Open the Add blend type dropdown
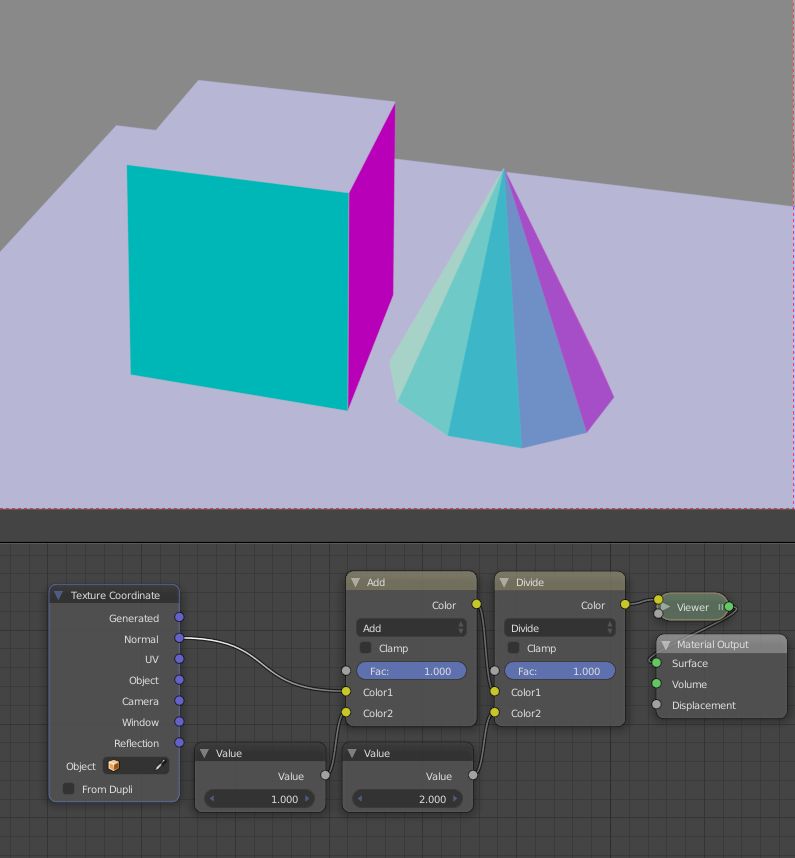The image size is (795, 858). pyautogui.click(x=411, y=628)
